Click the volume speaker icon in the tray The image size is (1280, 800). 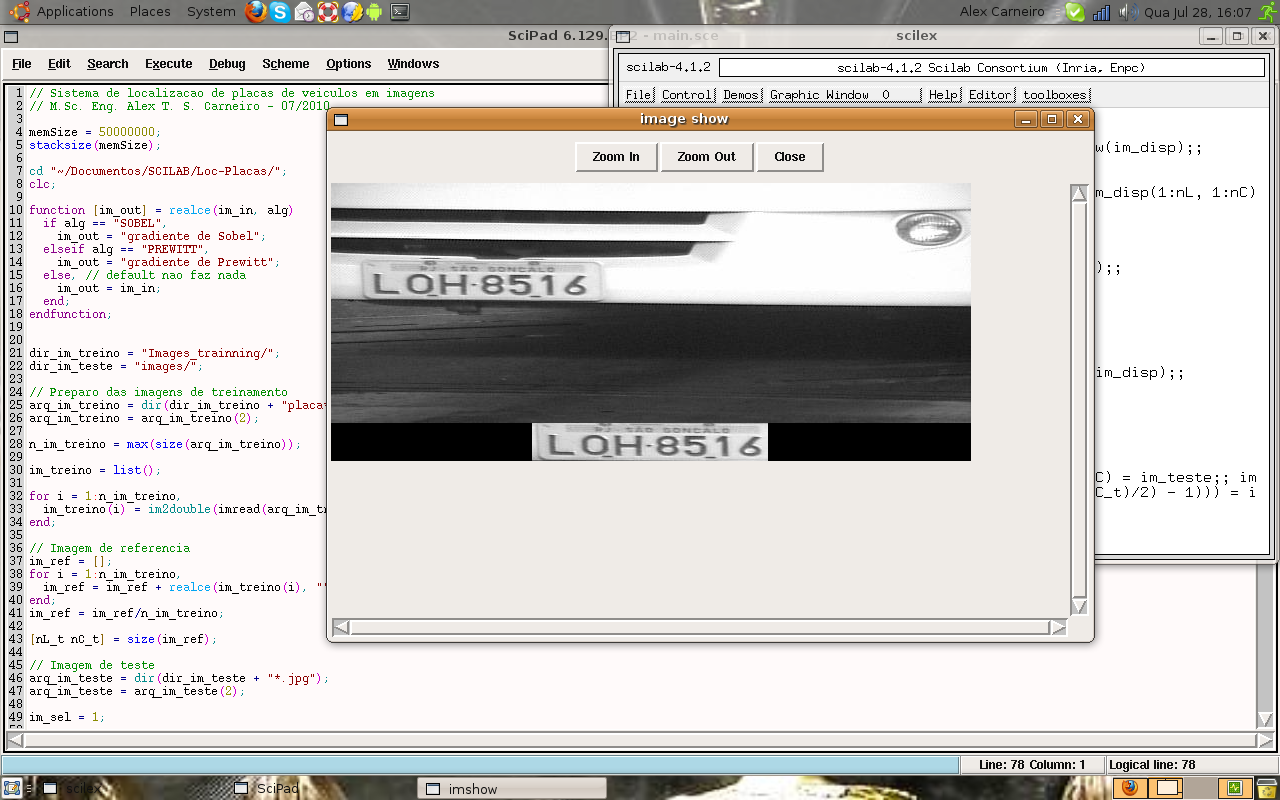tap(1127, 12)
